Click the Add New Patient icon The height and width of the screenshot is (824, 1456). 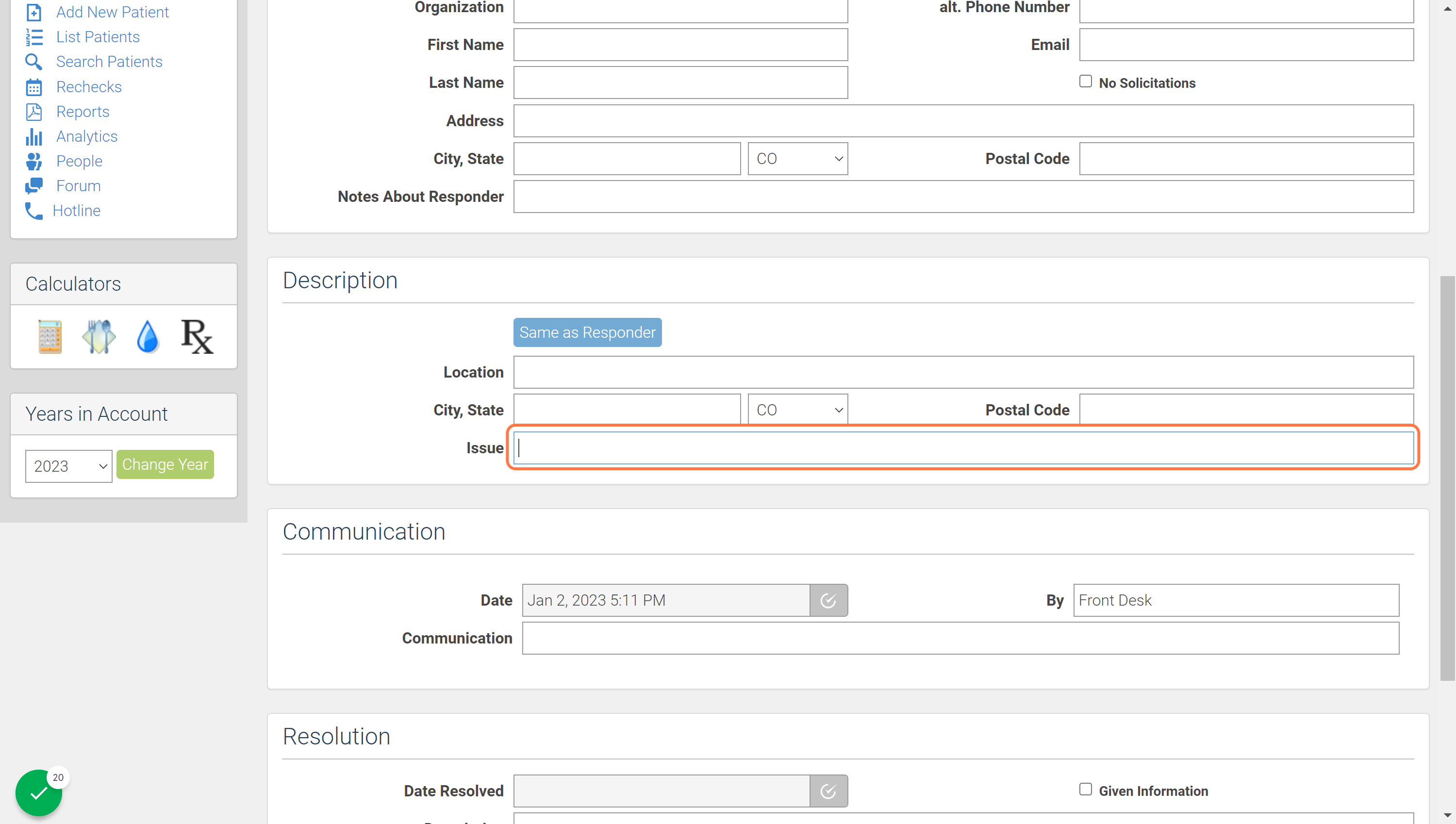click(34, 12)
